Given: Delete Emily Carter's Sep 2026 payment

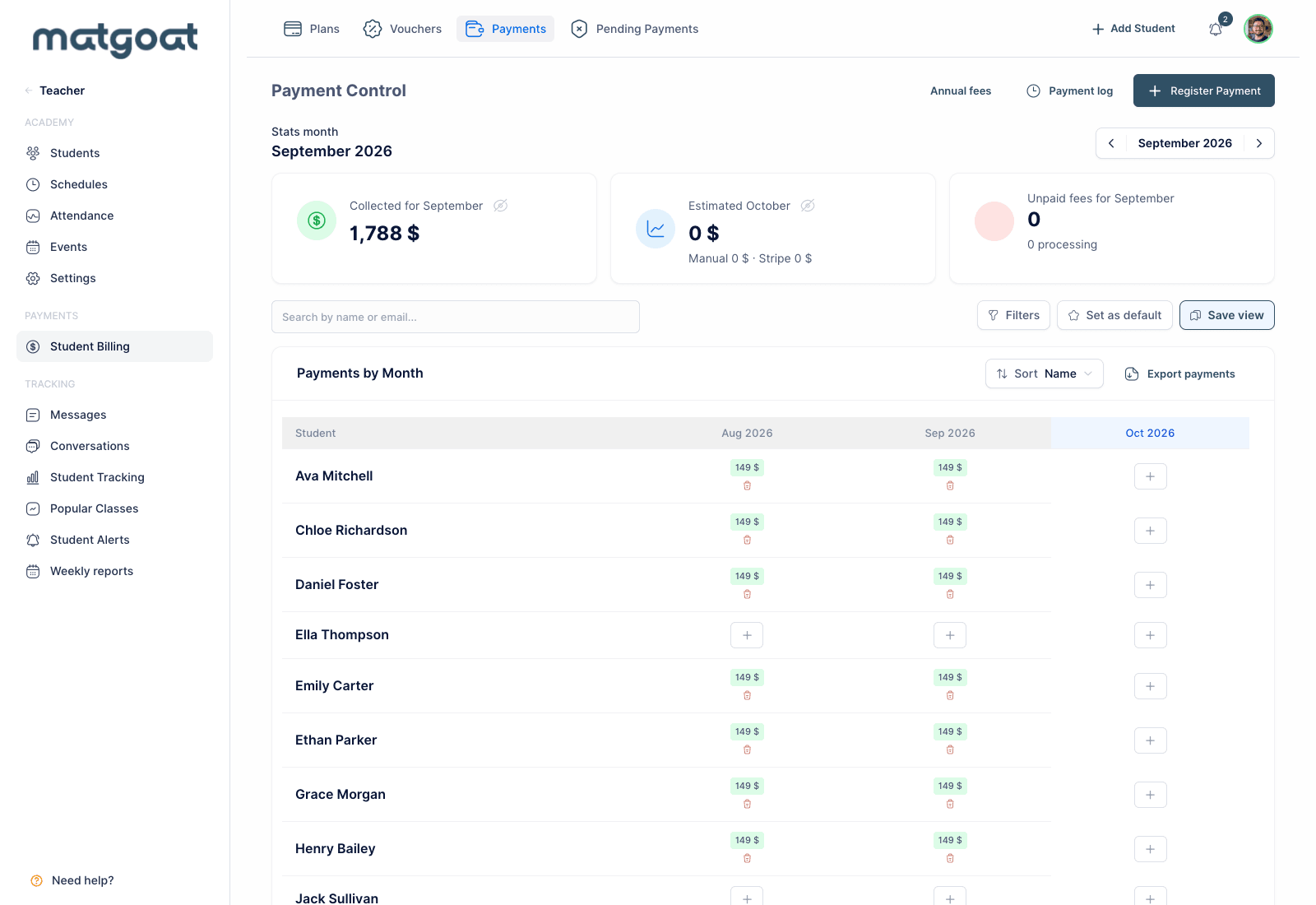Looking at the screenshot, I should (950, 695).
